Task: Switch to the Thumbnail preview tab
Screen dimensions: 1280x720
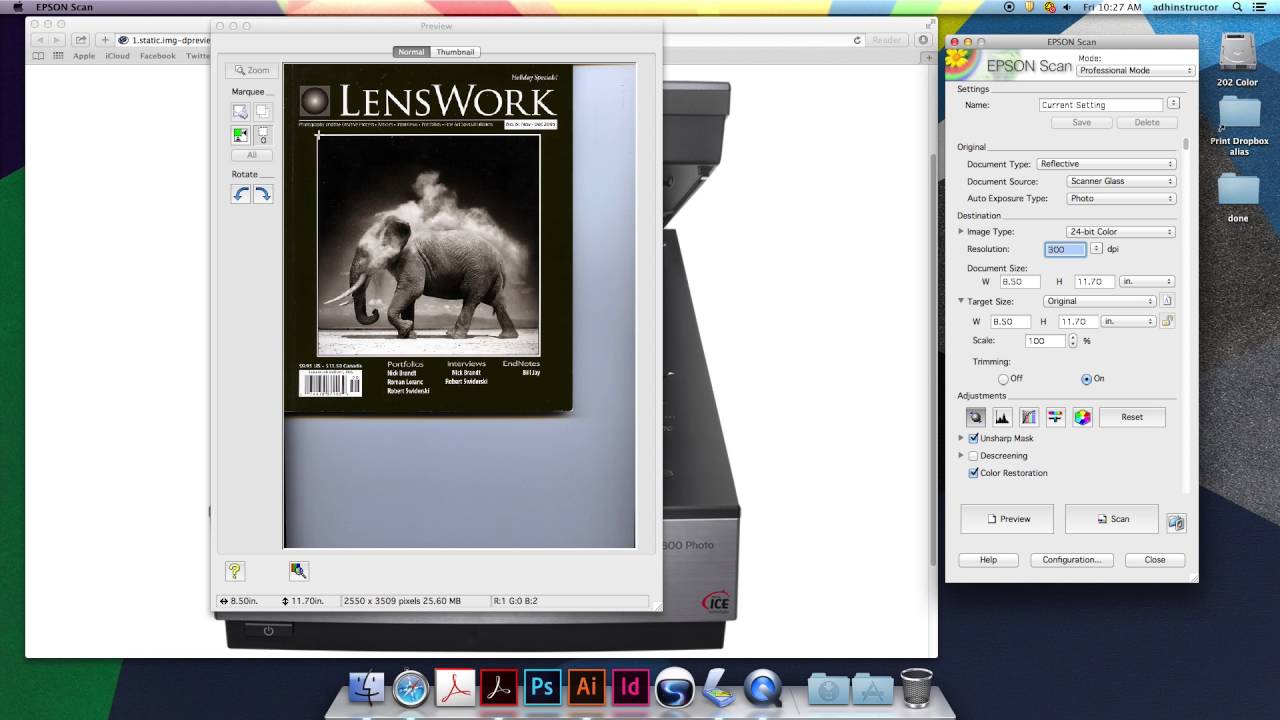Action: pyautogui.click(x=455, y=52)
